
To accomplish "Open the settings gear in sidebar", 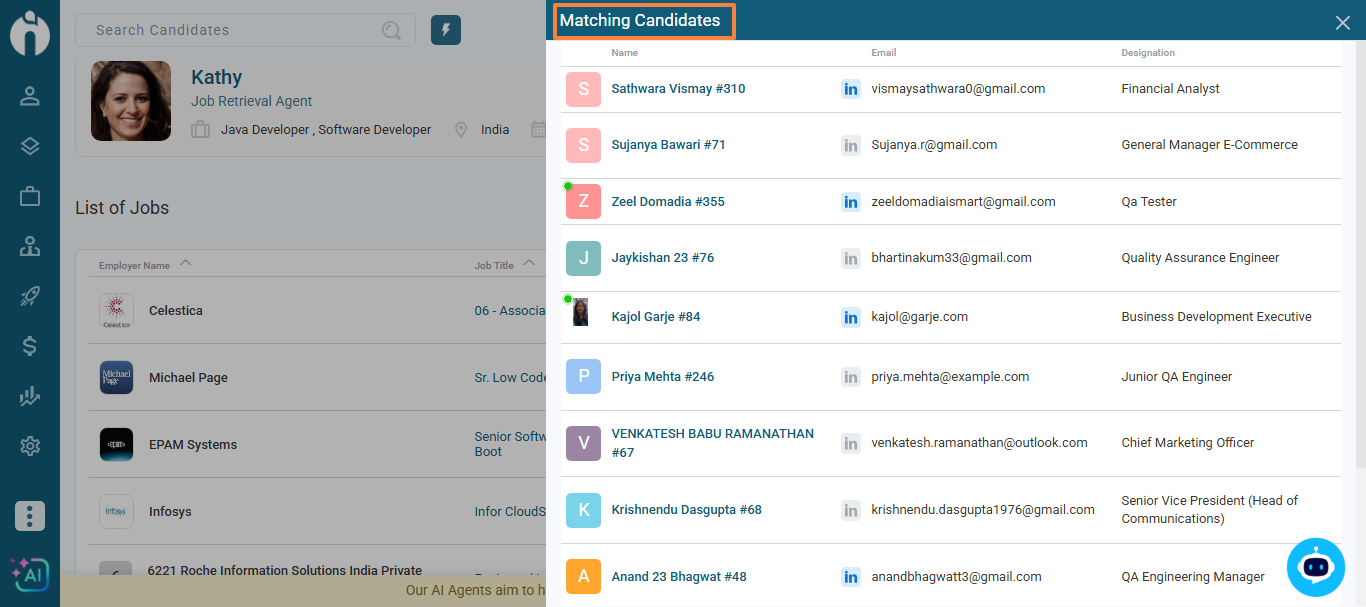I will pos(30,446).
